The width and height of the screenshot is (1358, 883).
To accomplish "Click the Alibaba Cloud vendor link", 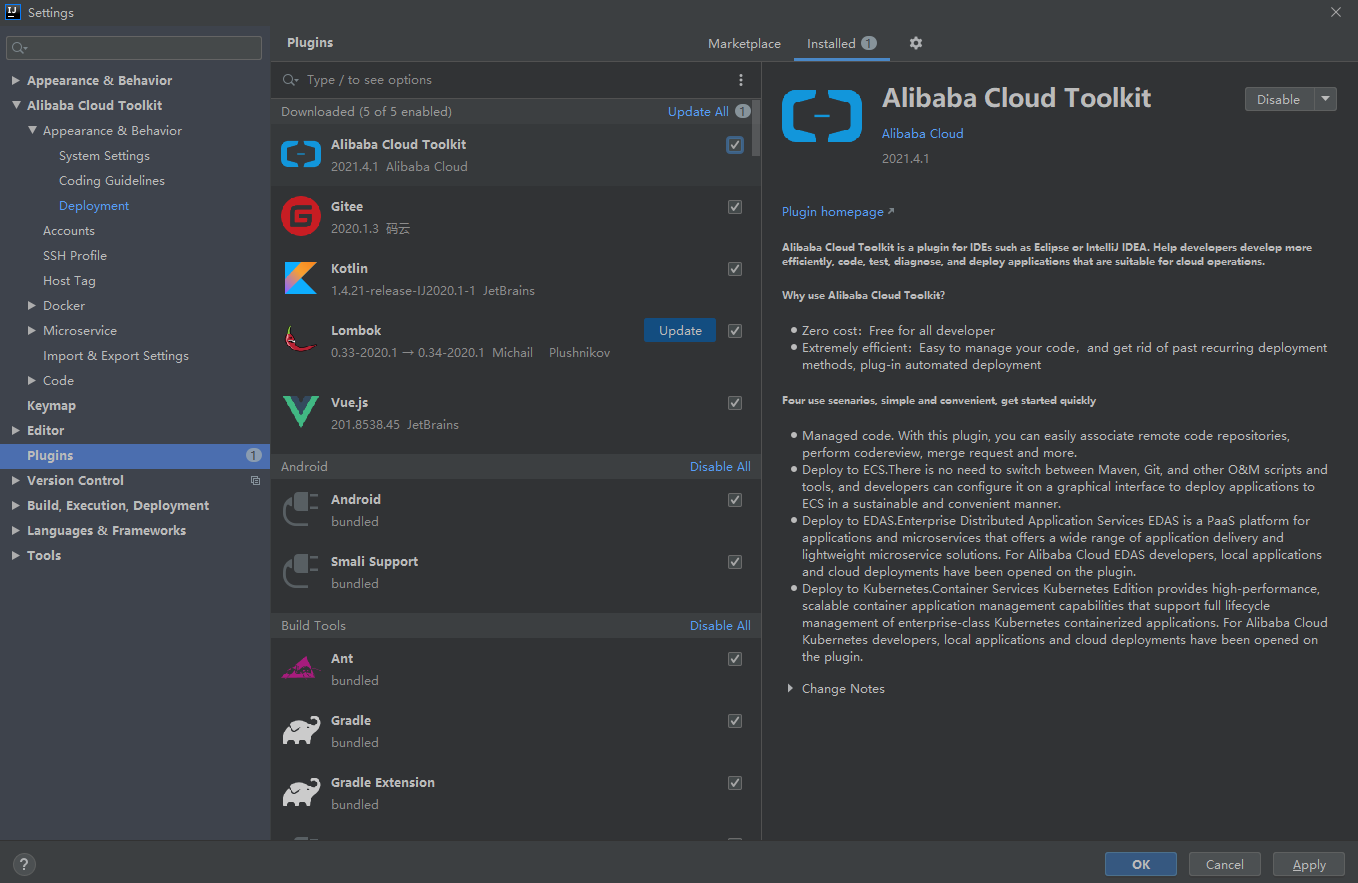I will coord(923,134).
